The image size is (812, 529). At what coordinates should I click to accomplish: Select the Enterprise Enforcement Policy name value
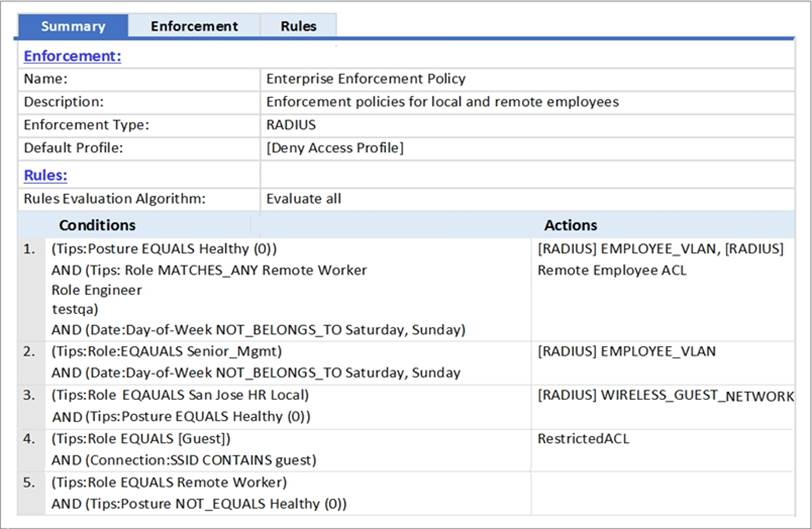[365, 79]
